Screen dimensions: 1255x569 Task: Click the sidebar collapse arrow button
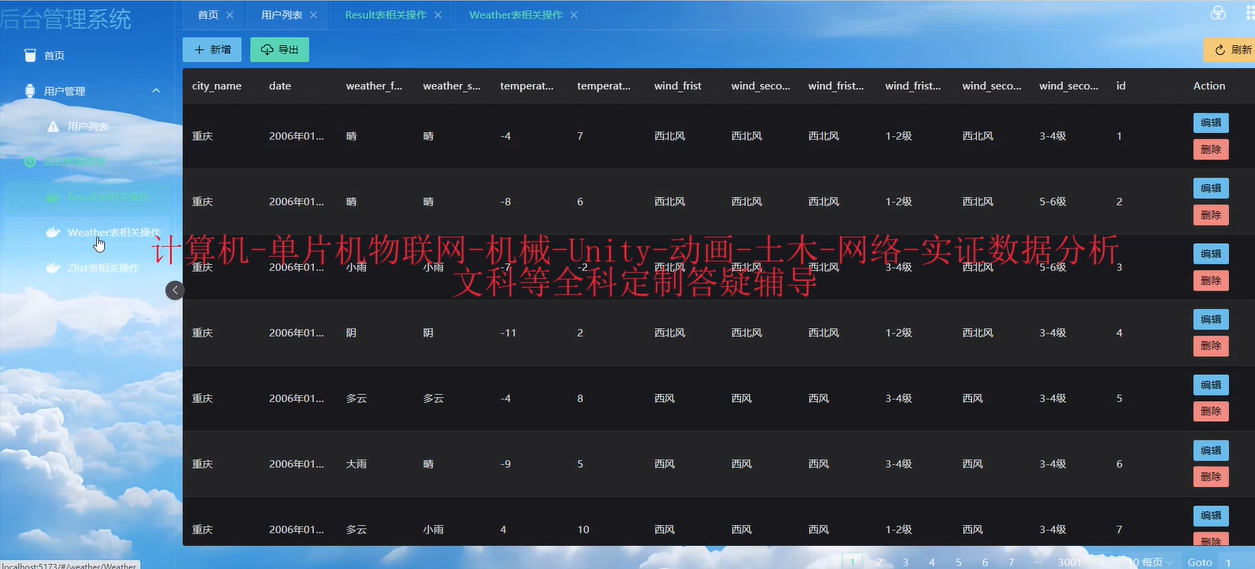tap(175, 290)
